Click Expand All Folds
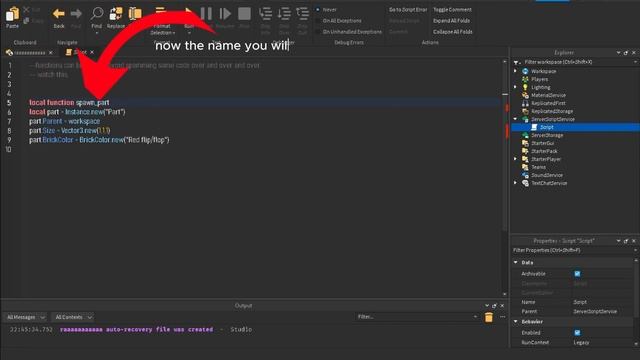The image size is (640, 360). pos(451,20)
